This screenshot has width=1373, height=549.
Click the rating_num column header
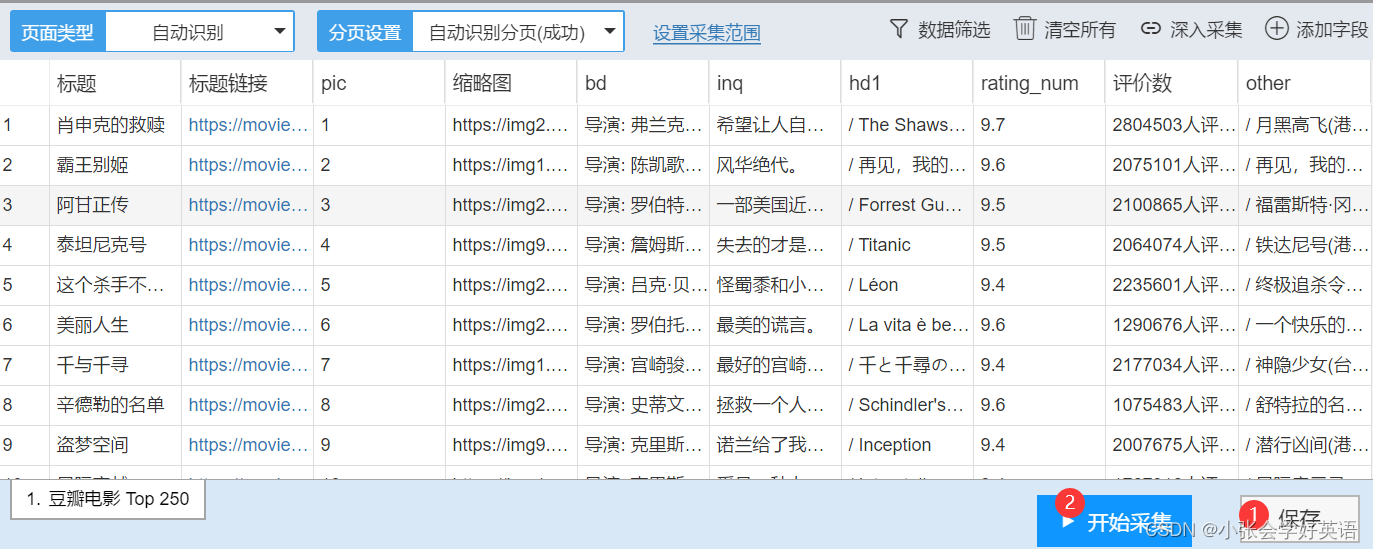[1039, 83]
